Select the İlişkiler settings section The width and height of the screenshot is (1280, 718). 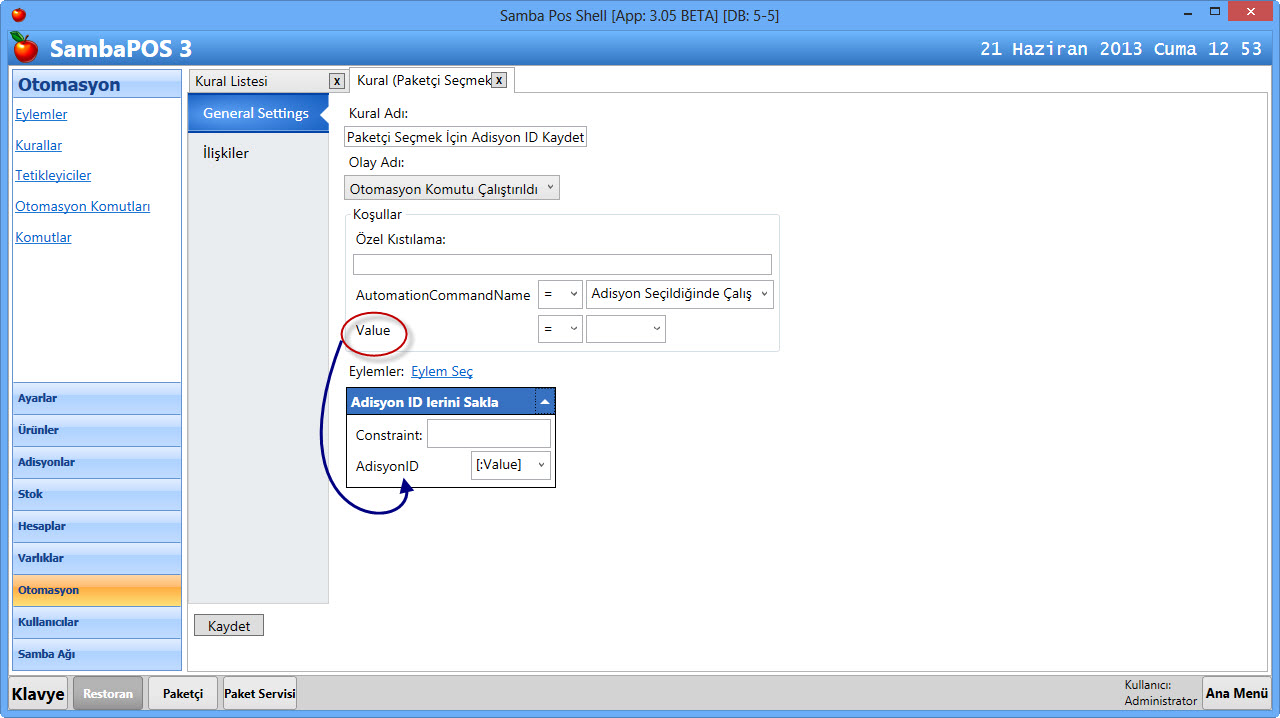tap(226, 153)
